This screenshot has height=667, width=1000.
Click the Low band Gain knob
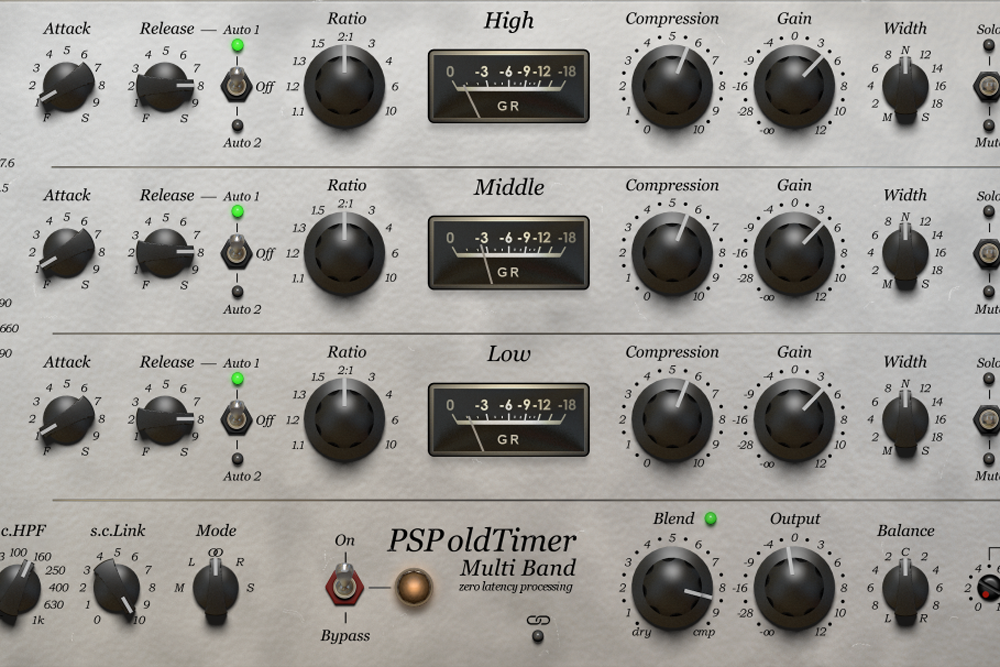(794, 420)
